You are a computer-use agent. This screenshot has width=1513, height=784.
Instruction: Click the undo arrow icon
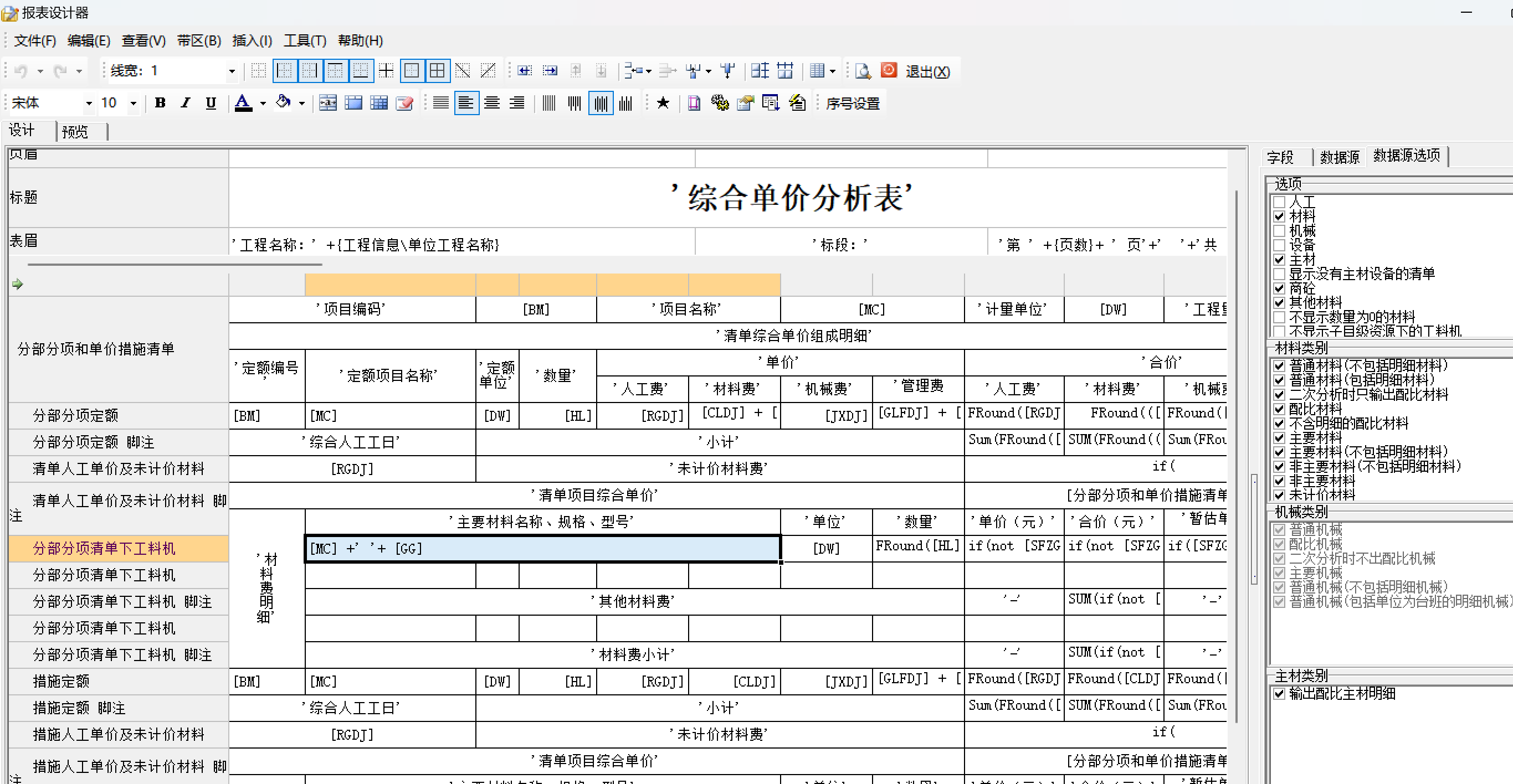pos(20,71)
